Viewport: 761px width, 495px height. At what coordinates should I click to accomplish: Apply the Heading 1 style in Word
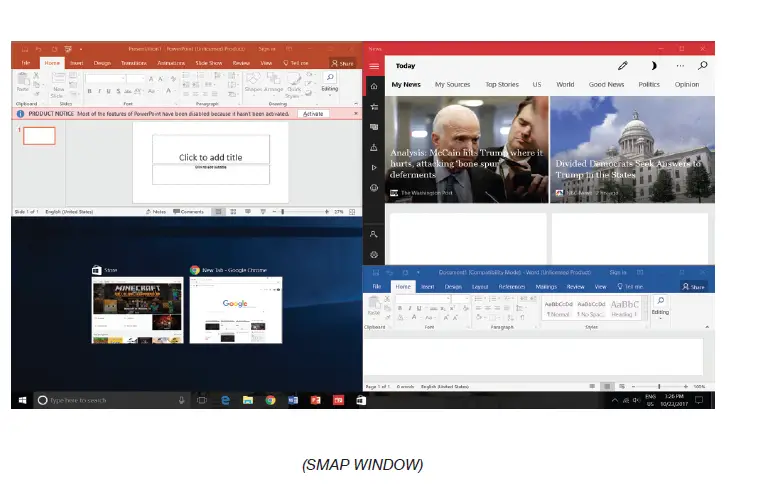click(625, 309)
